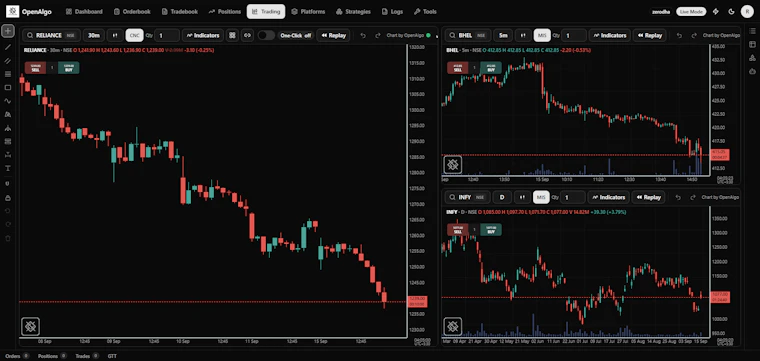Screen dimensions: 760x361
Task: Select the wave pattern drawing tool
Action: (8, 101)
